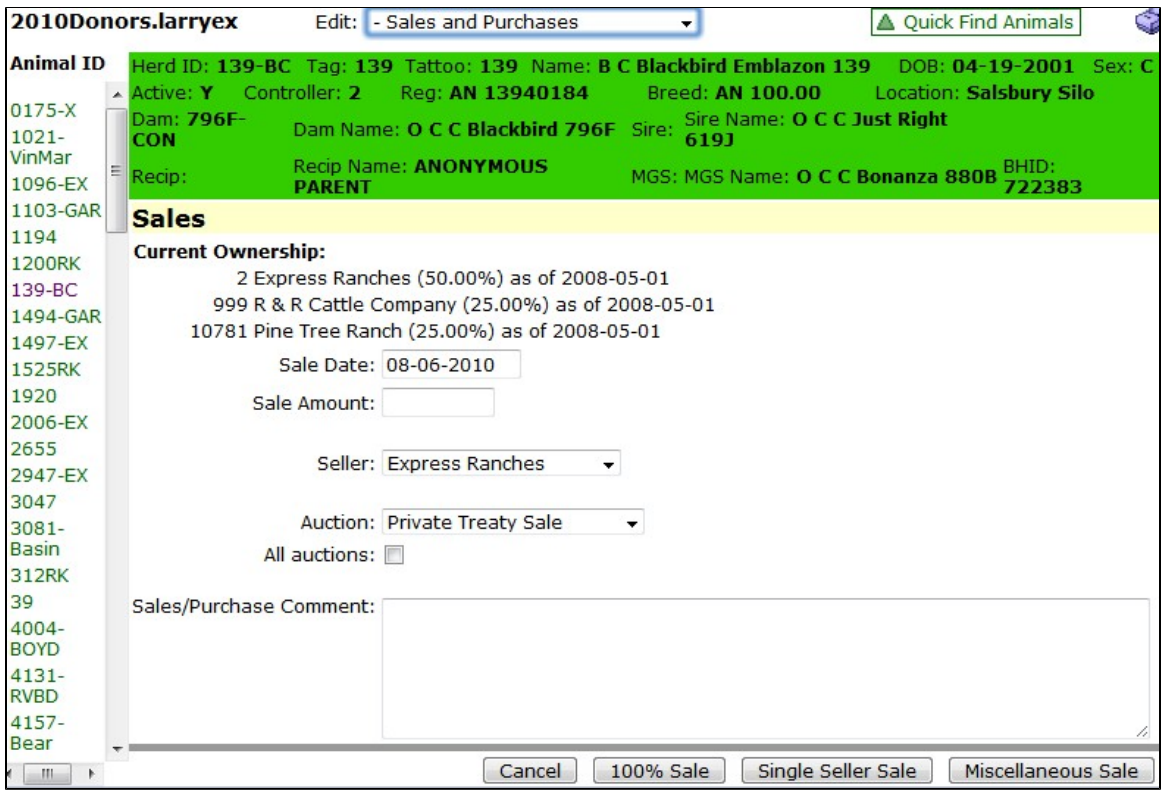Click the animal list scroll up arrow

[117, 95]
